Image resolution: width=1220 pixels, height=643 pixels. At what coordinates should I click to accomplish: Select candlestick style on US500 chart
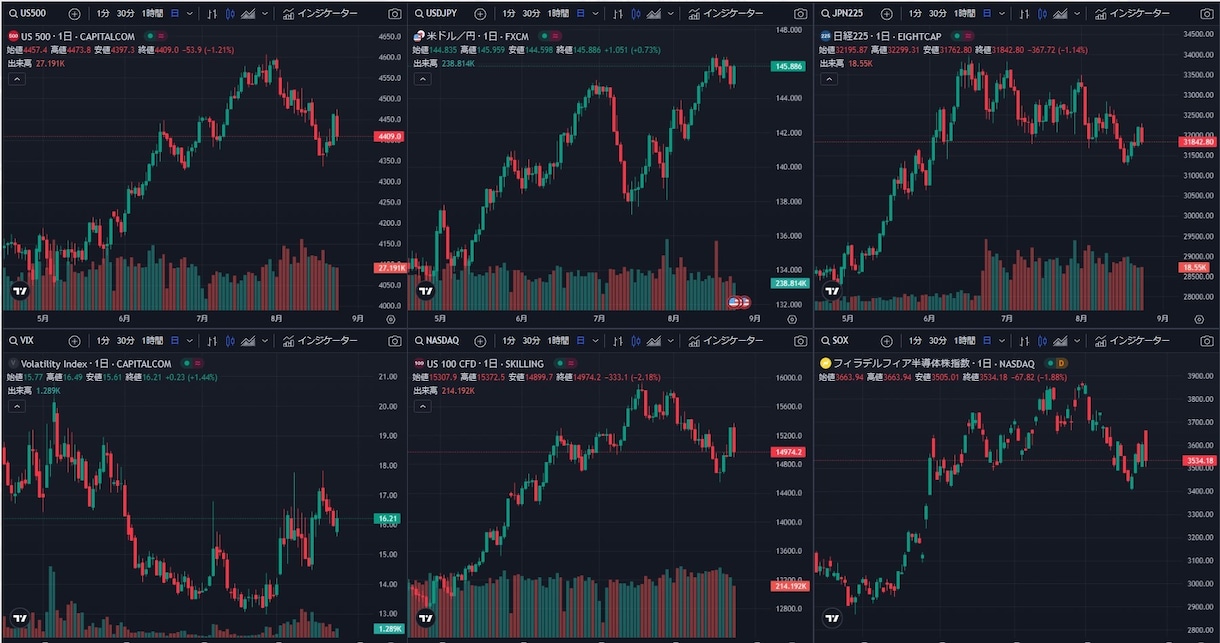coord(230,14)
